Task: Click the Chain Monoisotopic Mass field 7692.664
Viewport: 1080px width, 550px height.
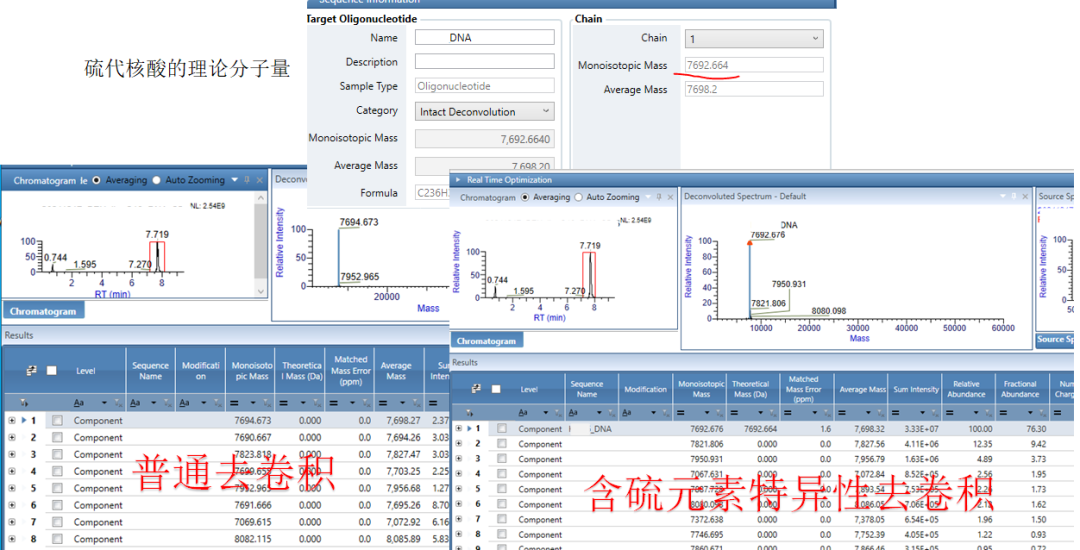Action: pos(754,65)
